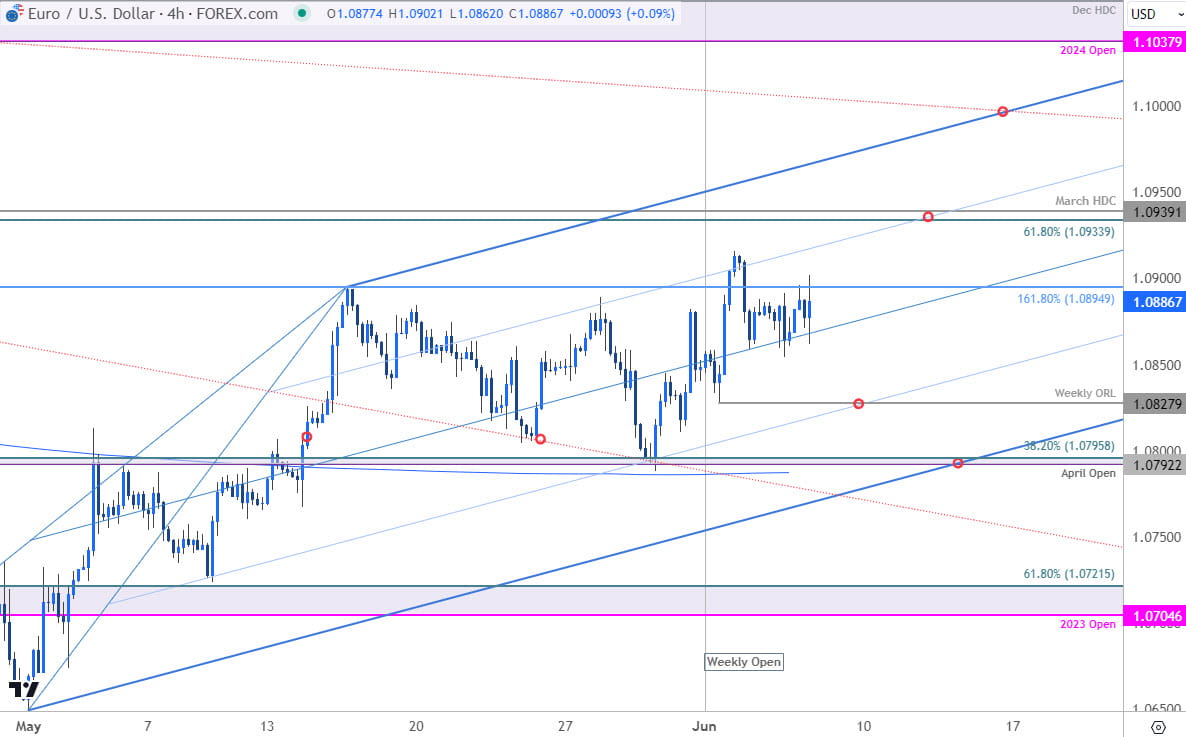The image size is (1186, 737).
Task: Click the 2023 Open label
Action: pyautogui.click(x=1088, y=624)
